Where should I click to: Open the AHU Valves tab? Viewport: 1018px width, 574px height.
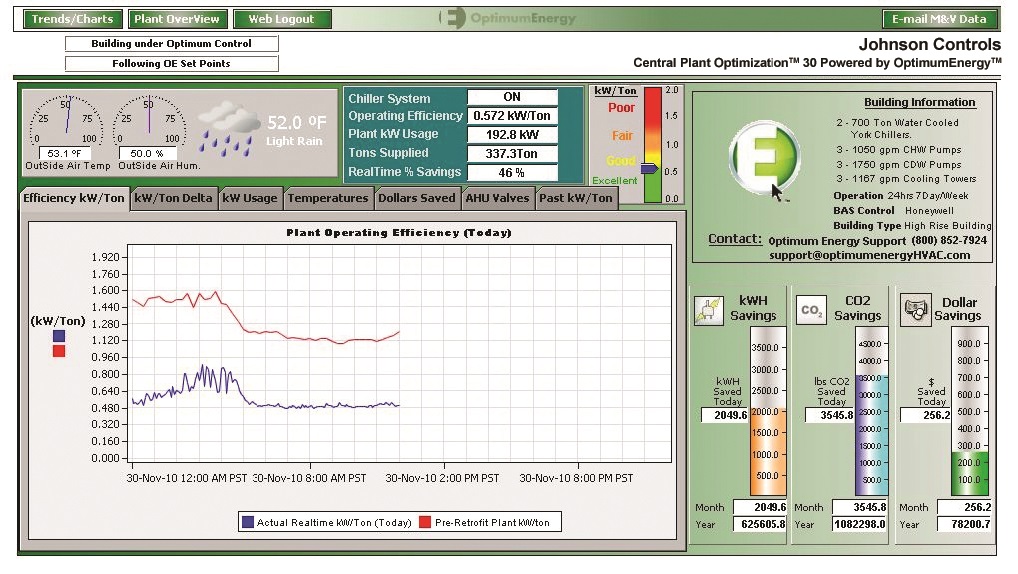pyautogui.click(x=497, y=198)
